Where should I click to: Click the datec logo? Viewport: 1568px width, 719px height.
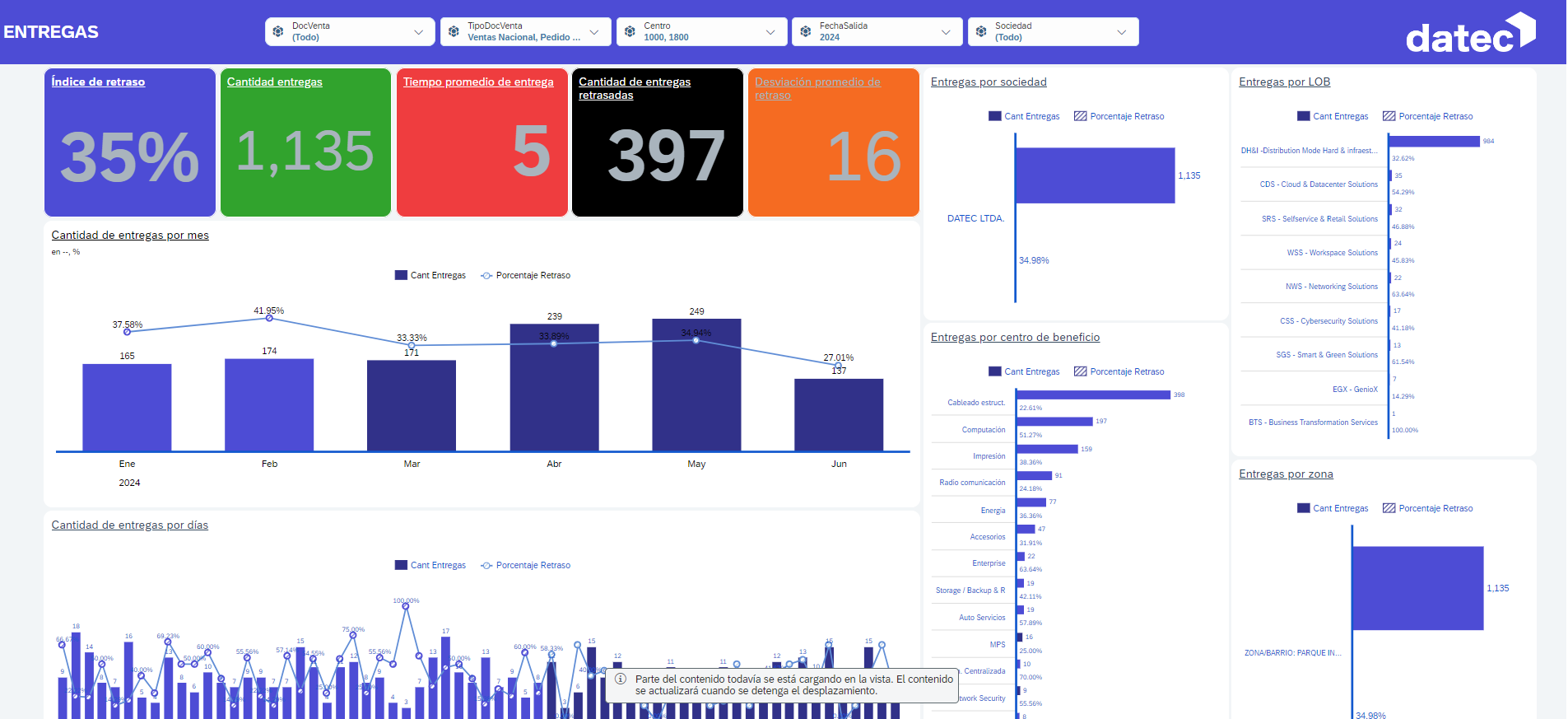click(1470, 34)
